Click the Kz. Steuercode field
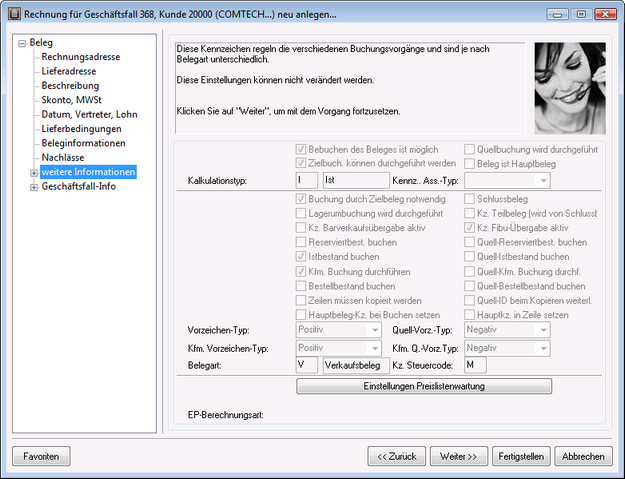The height and width of the screenshot is (479, 625). coord(475,365)
